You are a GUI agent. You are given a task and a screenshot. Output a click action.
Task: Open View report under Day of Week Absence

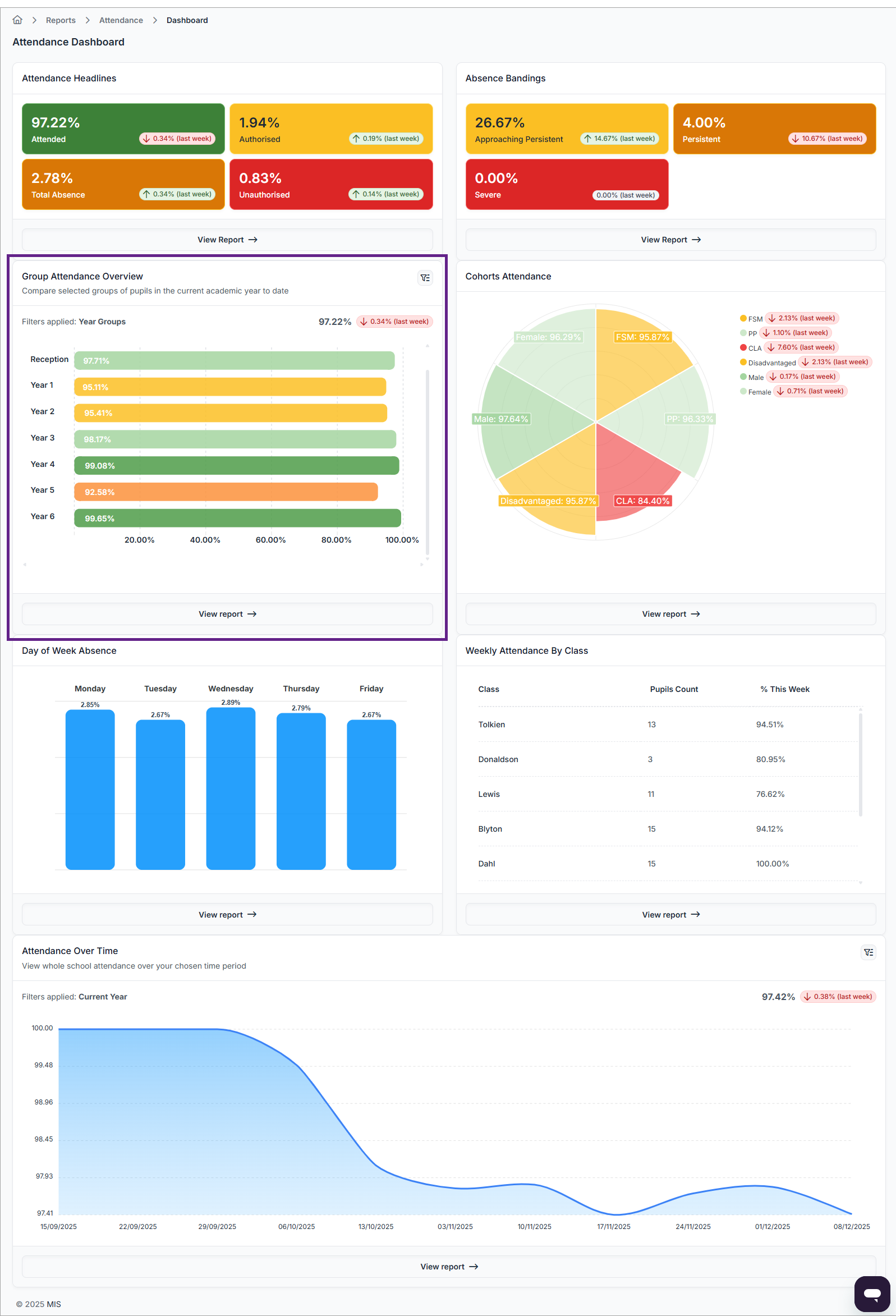pos(227,915)
